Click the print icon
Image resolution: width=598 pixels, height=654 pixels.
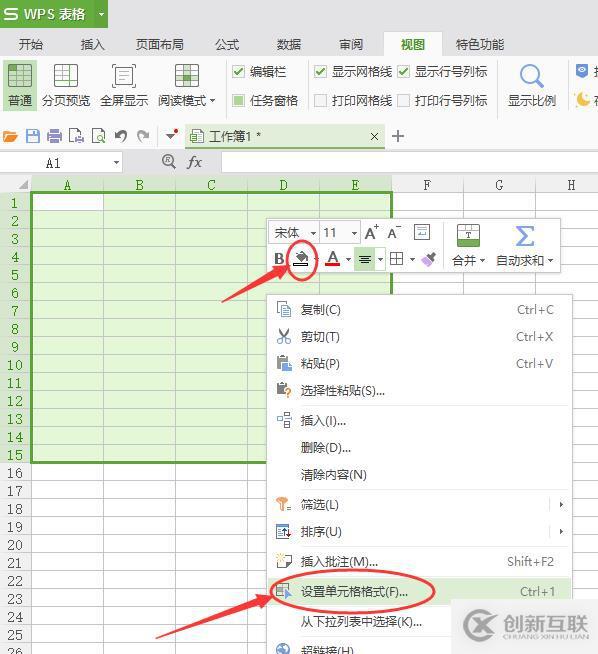[55, 136]
